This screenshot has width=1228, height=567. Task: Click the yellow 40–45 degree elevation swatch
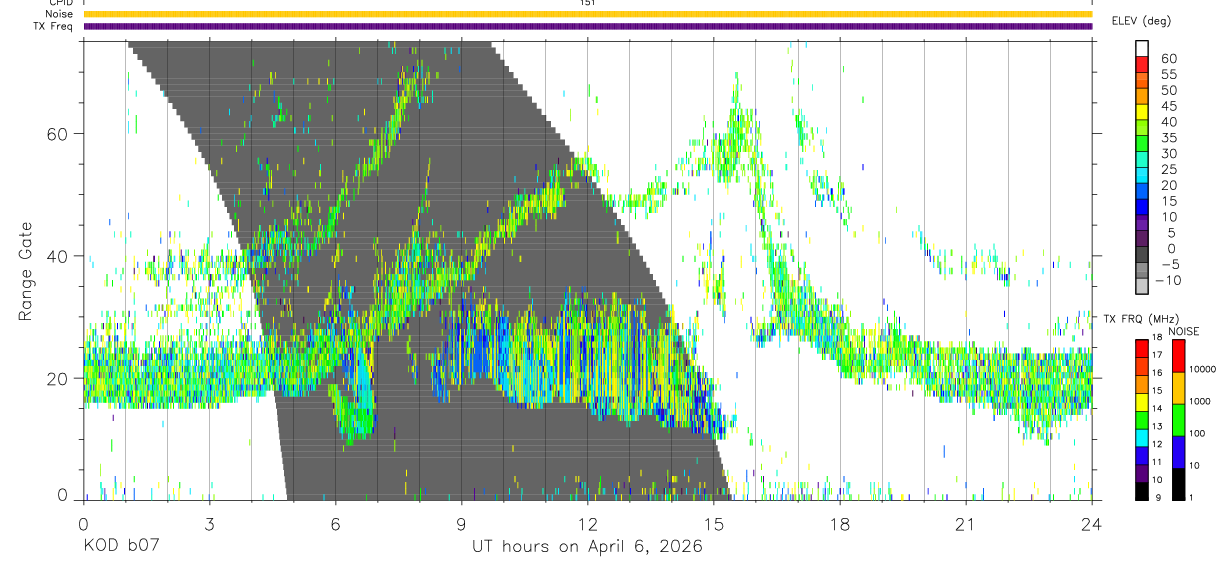click(1142, 113)
